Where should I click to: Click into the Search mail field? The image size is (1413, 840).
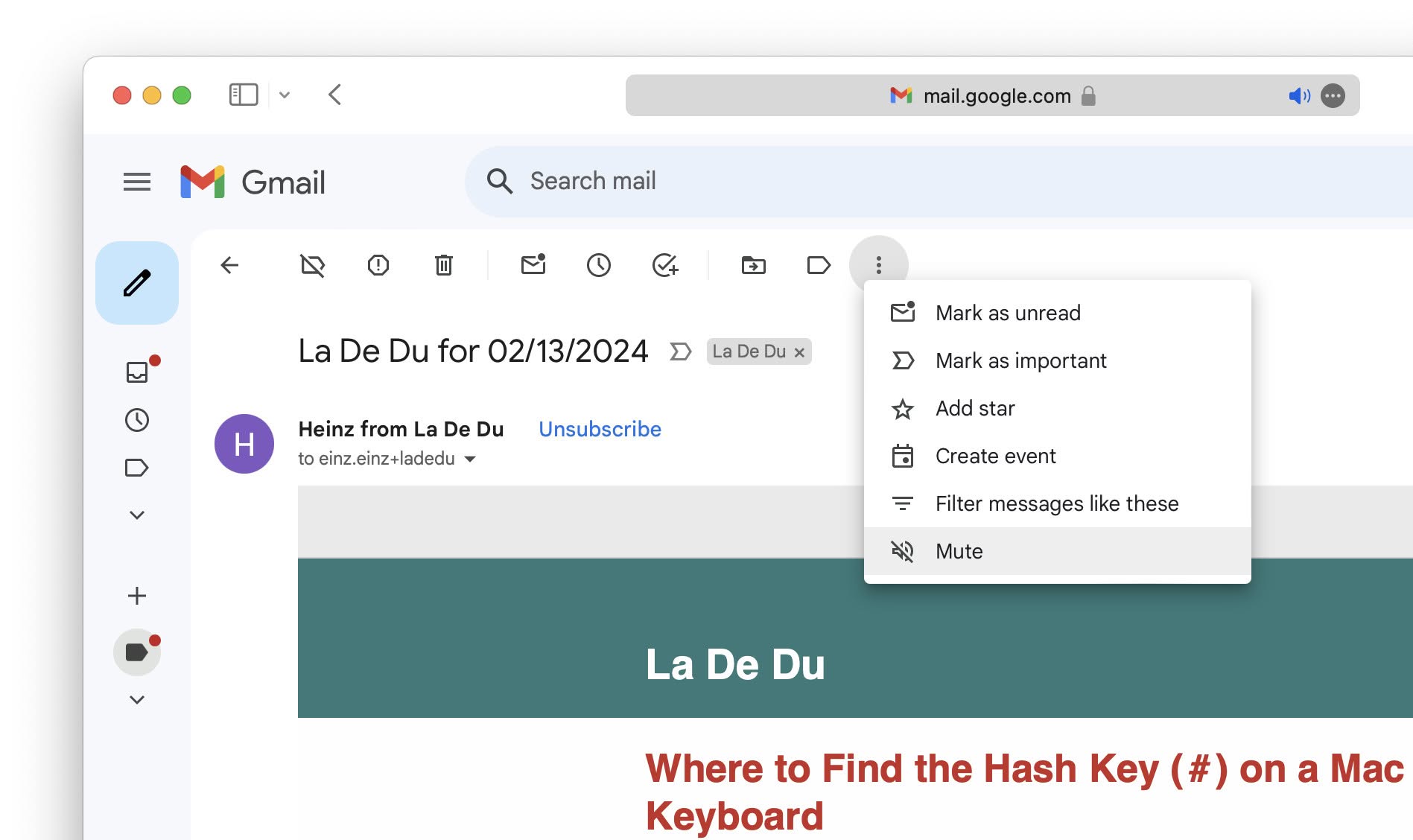click(939, 181)
